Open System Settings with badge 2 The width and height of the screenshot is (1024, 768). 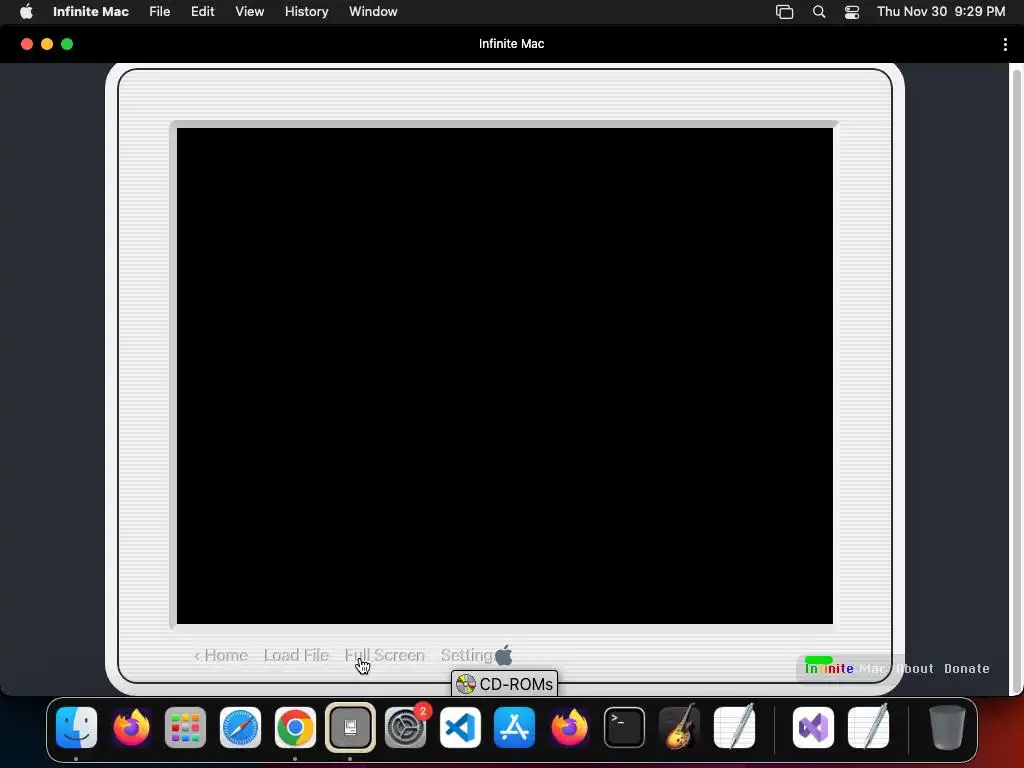click(406, 727)
